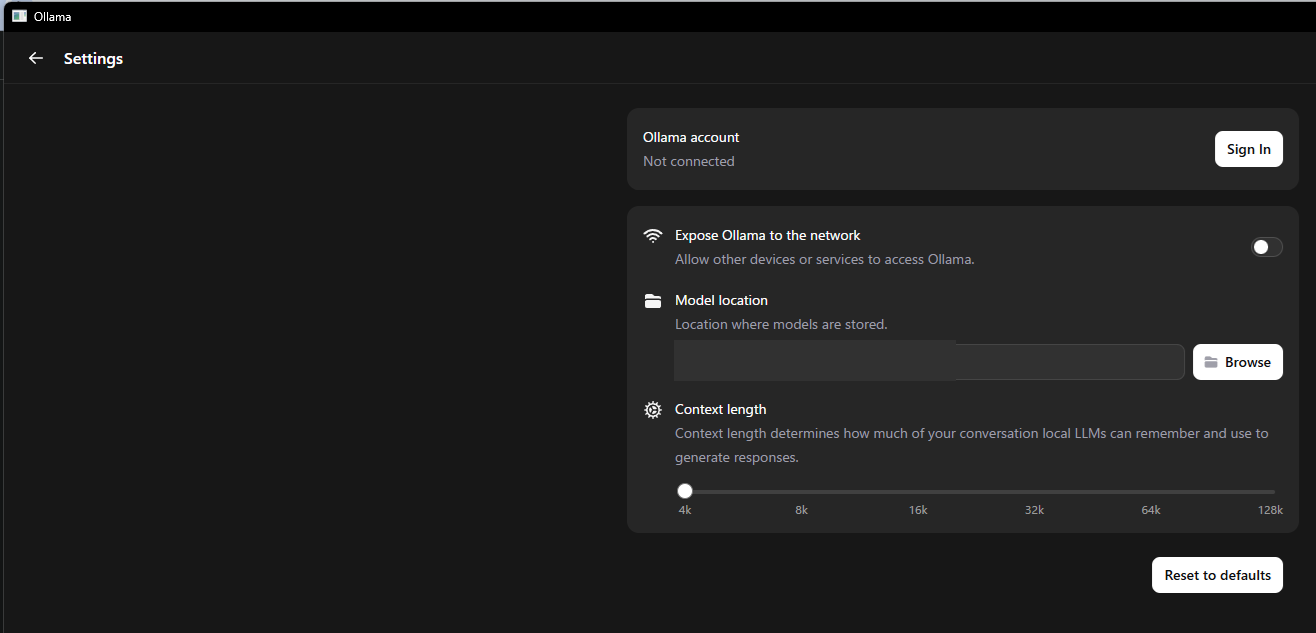Click the Settings page title
Image resolution: width=1316 pixels, height=633 pixels.
[93, 58]
